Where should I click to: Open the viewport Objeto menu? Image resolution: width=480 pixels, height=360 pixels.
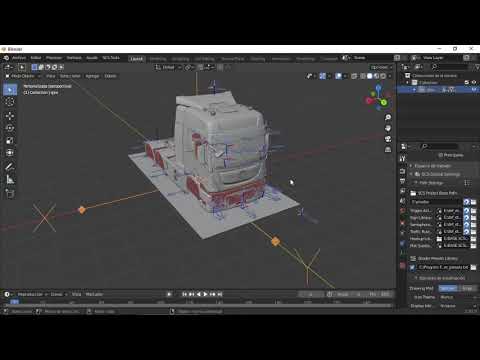pos(110,76)
